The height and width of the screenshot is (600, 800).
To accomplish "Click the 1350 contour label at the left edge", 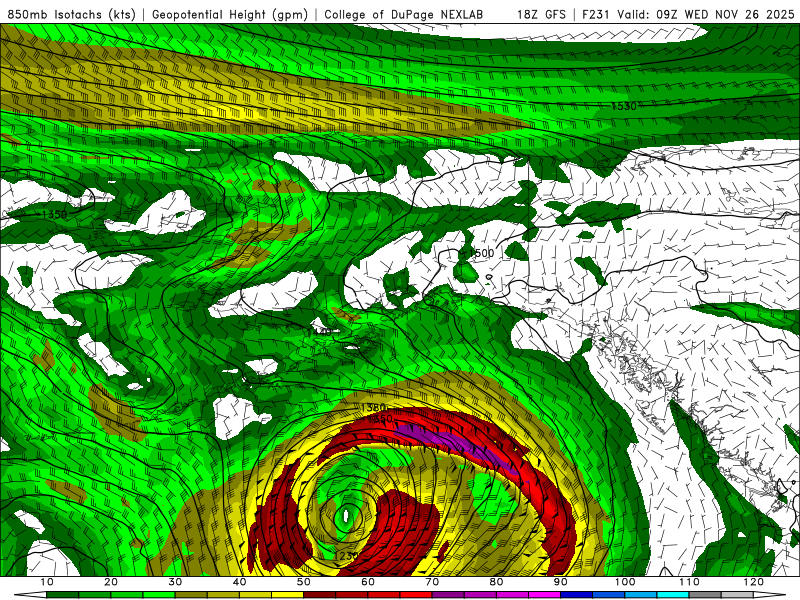I will [55, 214].
